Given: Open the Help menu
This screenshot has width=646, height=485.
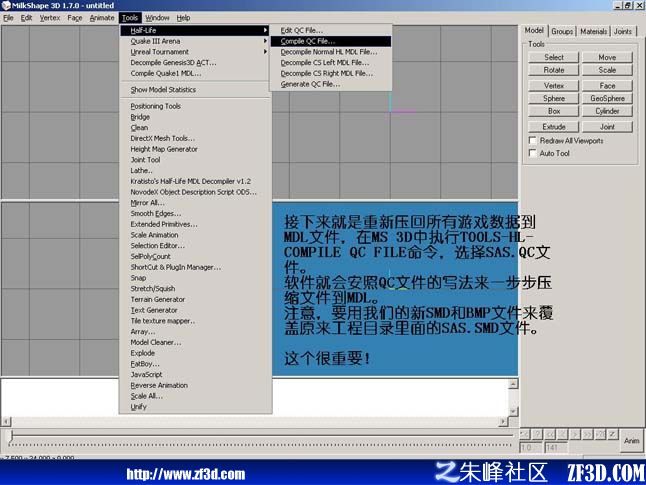Looking at the screenshot, I should (x=183, y=18).
